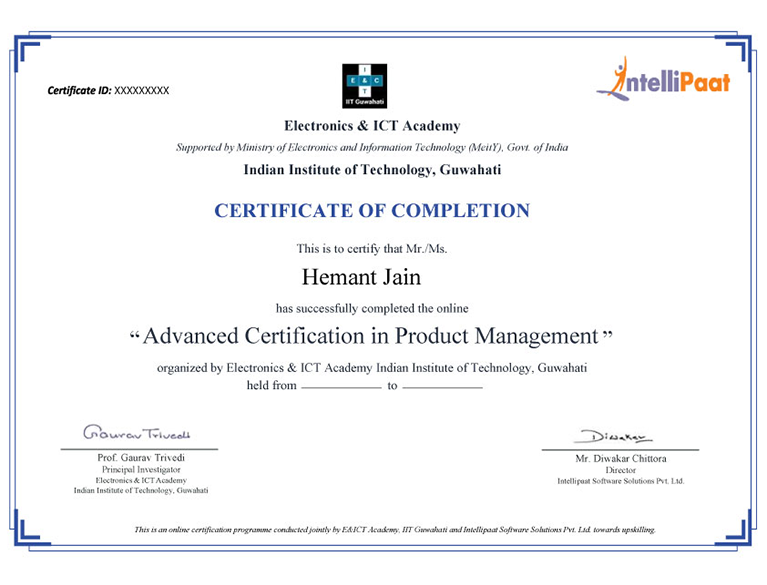
Task: Click the 'organized by Electronics & ICT Academy' line
Action: click(372, 368)
